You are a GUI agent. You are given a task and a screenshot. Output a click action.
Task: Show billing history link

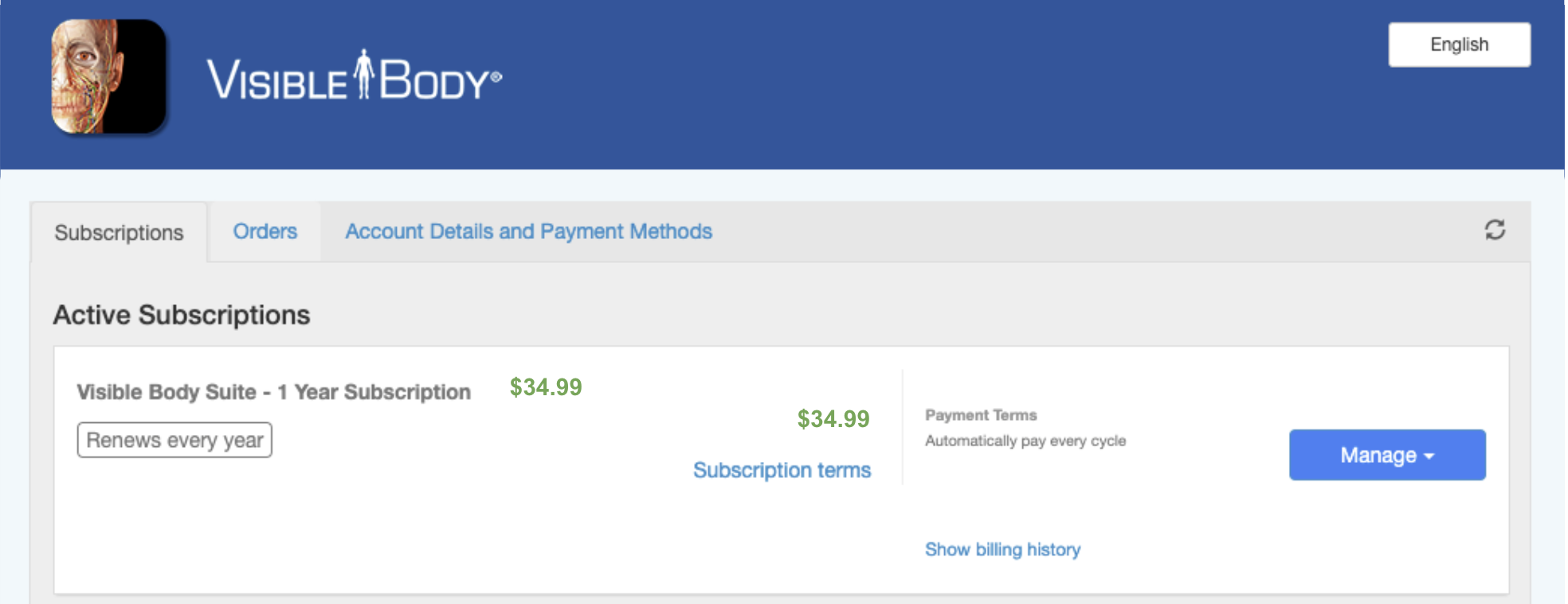pyautogui.click(x=1002, y=550)
